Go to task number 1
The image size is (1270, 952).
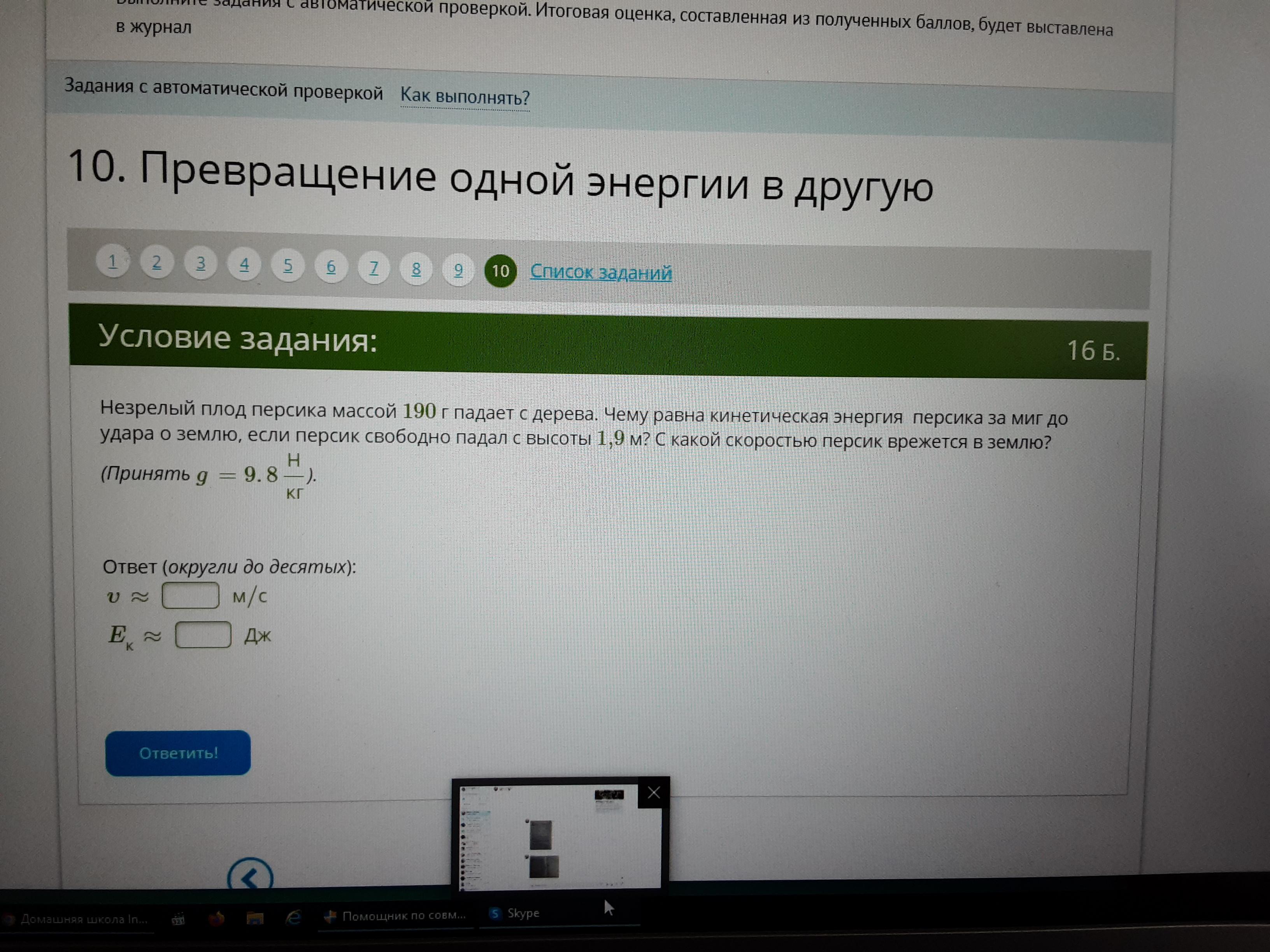112,261
